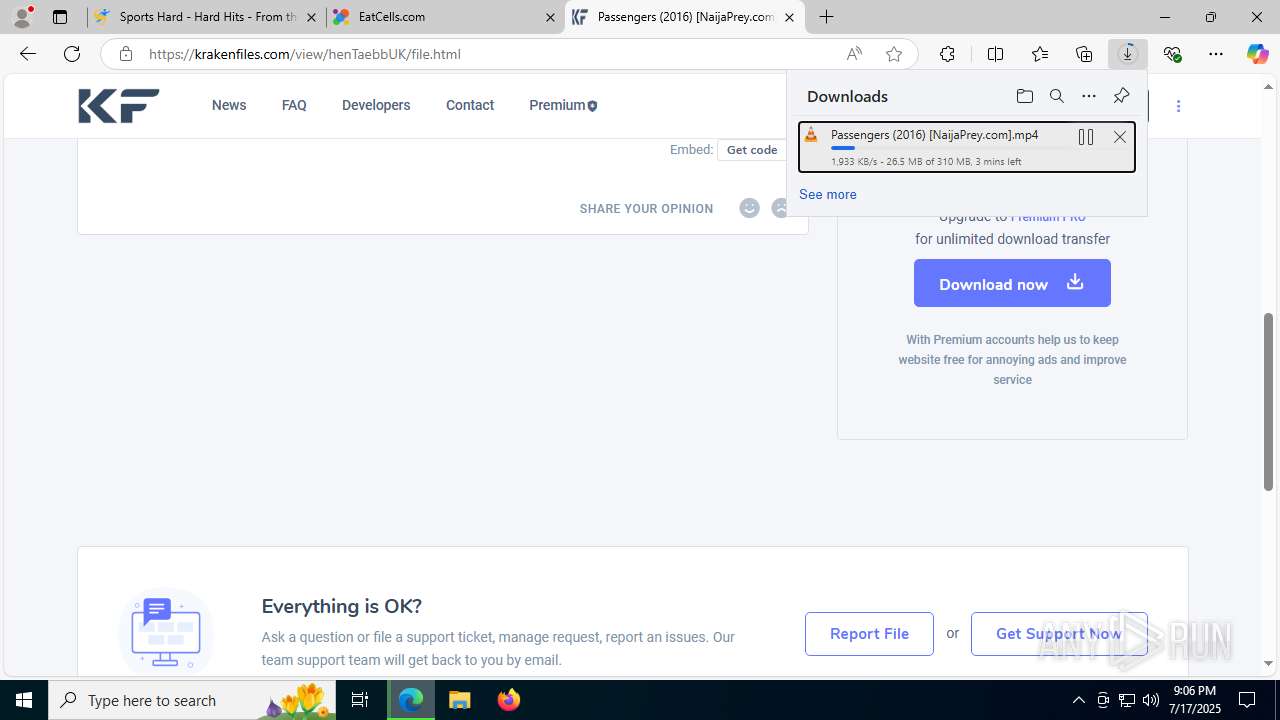The height and width of the screenshot is (720, 1280).
Task: Click the Report File button
Action: [869, 634]
